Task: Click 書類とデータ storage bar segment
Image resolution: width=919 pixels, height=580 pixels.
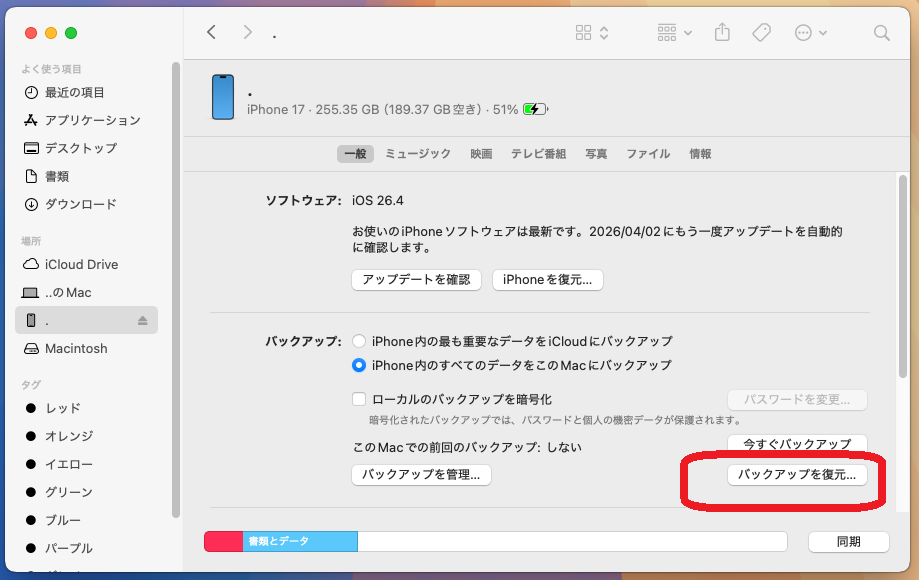Action: (x=300, y=541)
